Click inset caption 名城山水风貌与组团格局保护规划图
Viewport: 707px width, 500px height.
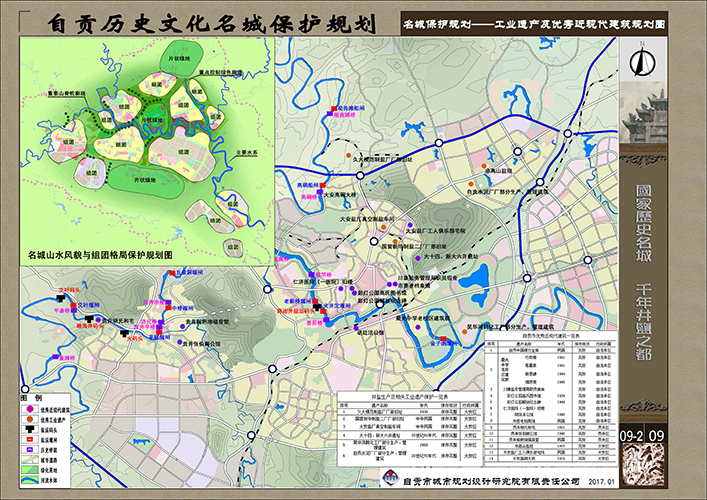[x=100, y=255]
